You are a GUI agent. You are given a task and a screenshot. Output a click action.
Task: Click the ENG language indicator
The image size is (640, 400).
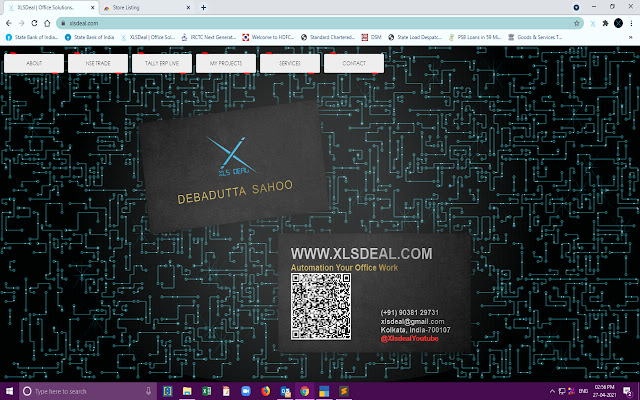[x=583, y=391]
